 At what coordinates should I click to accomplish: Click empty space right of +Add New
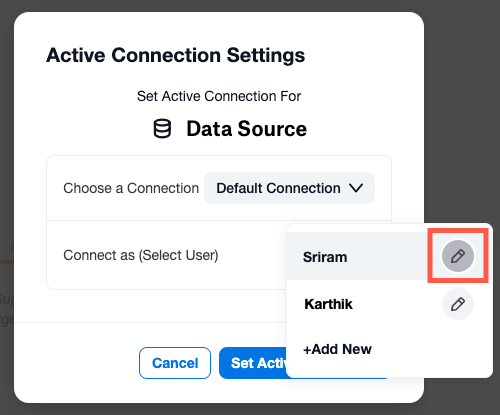[430, 349]
